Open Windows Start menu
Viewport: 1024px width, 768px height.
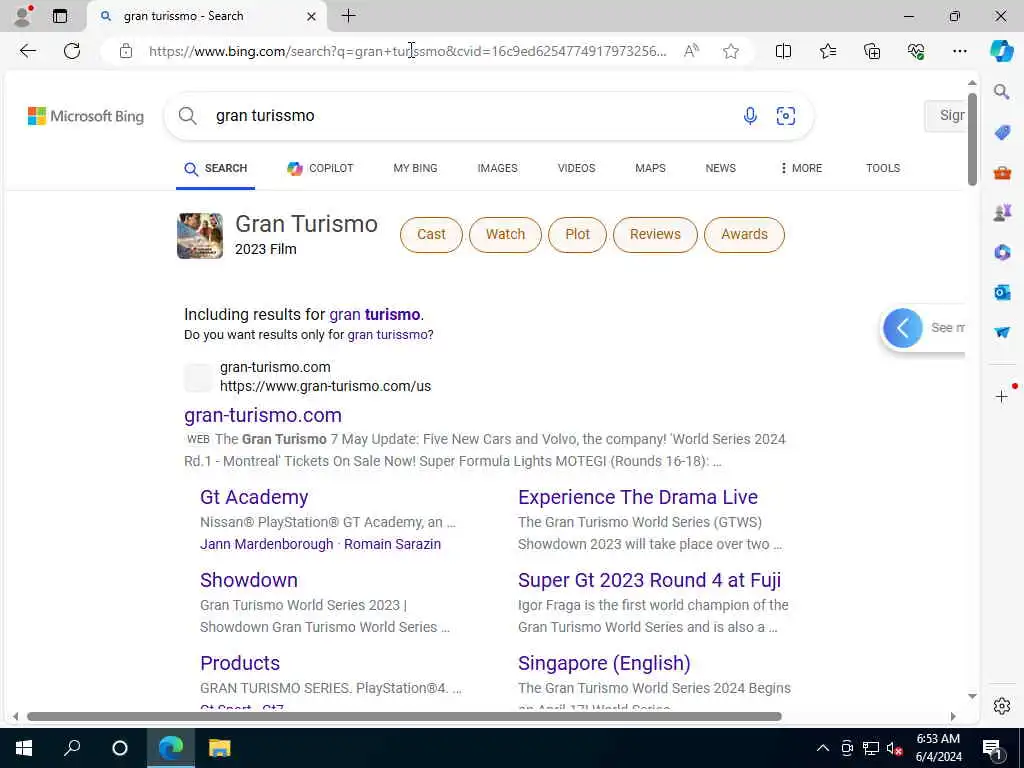(24, 748)
